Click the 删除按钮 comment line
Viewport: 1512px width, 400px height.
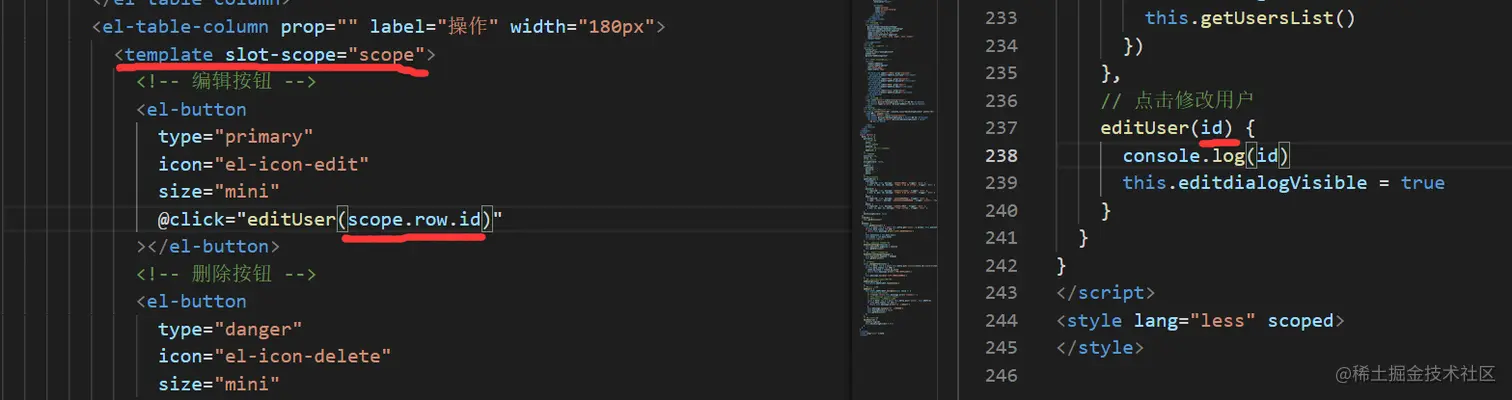pyautogui.click(x=227, y=274)
